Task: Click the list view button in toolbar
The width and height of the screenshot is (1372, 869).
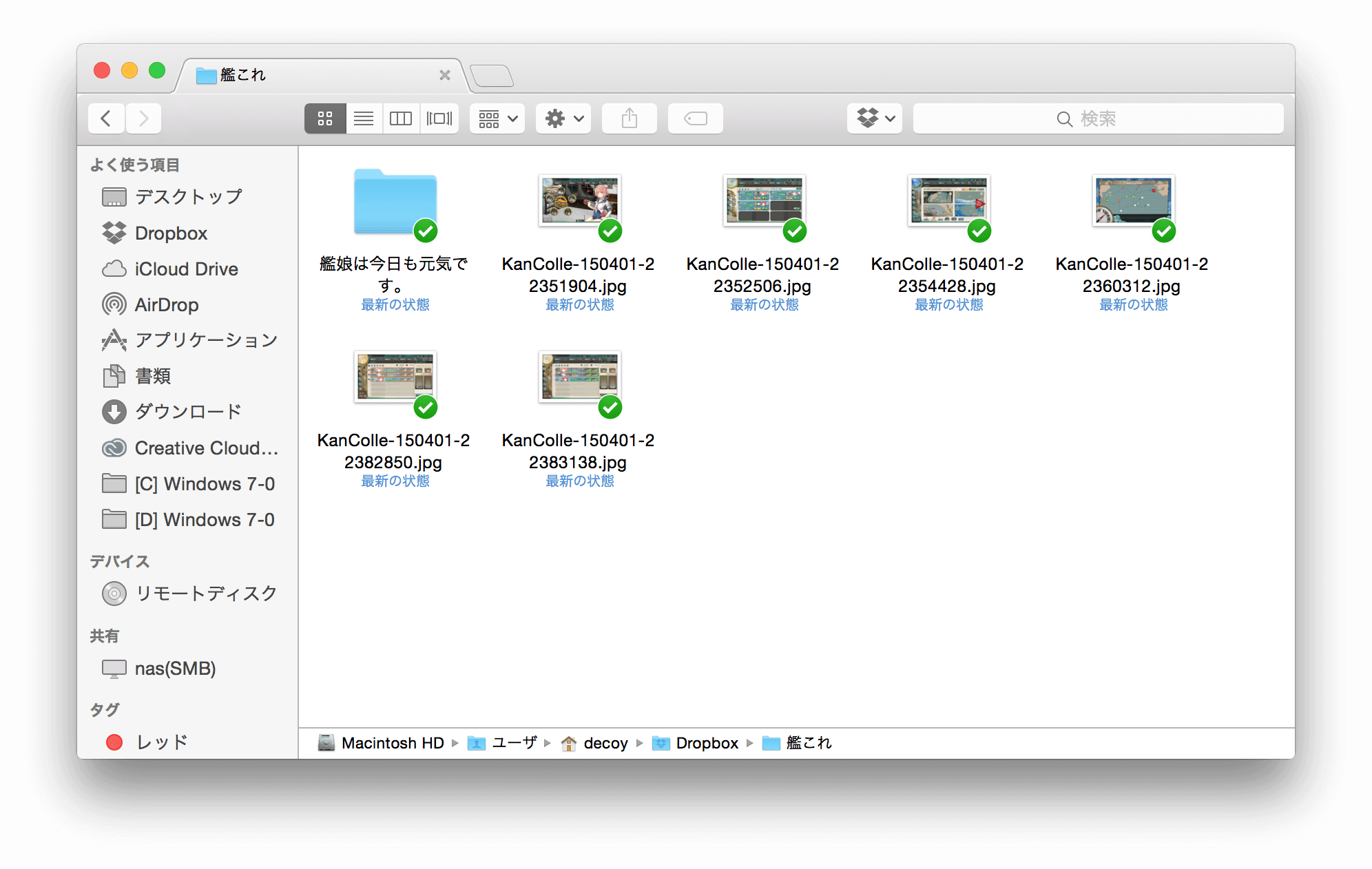Action: tap(363, 118)
